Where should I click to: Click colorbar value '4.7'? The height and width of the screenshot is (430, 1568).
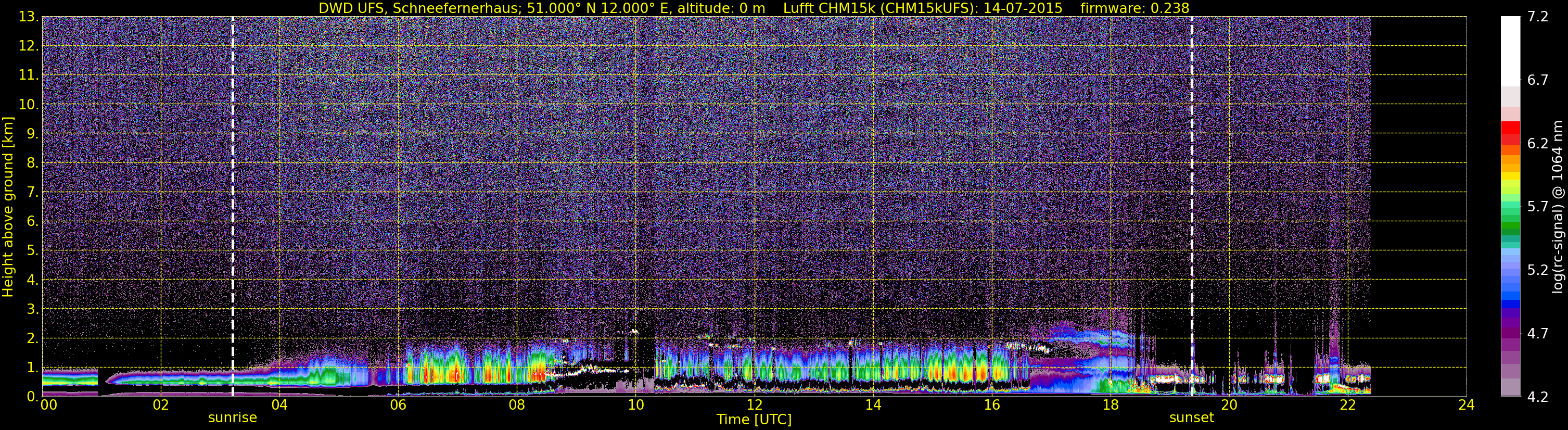(1538, 334)
